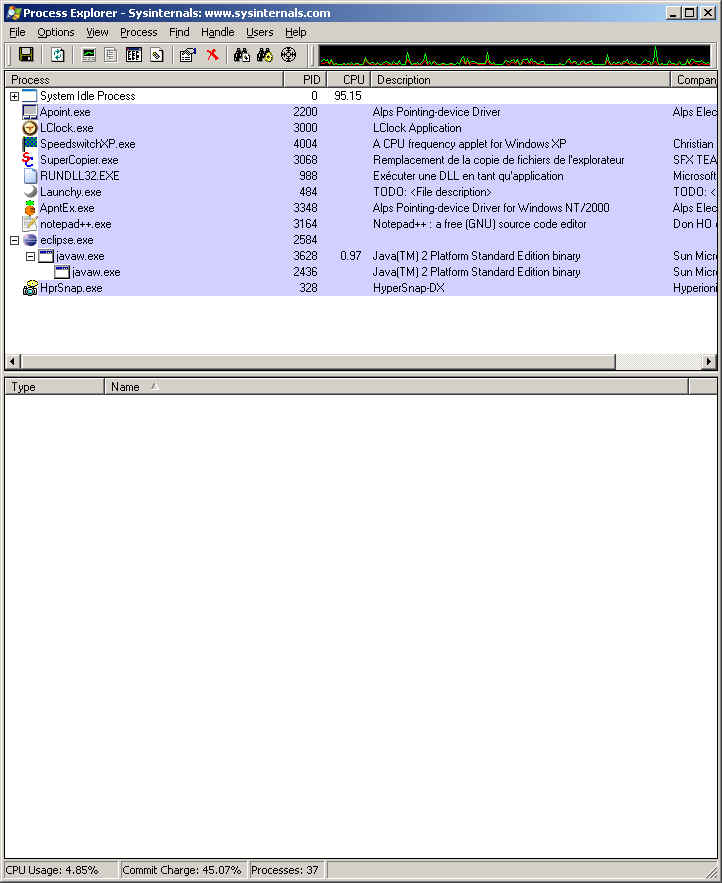The width and height of the screenshot is (722, 883).
Task: Select the HprSnap.exe process row
Action: pos(70,288)
